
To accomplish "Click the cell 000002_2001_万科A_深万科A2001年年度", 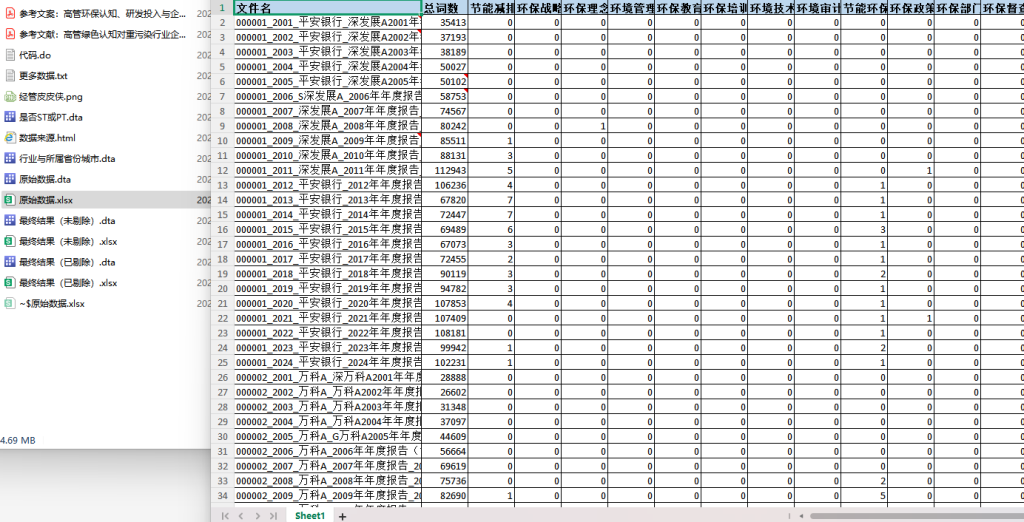I will [328, 378].
